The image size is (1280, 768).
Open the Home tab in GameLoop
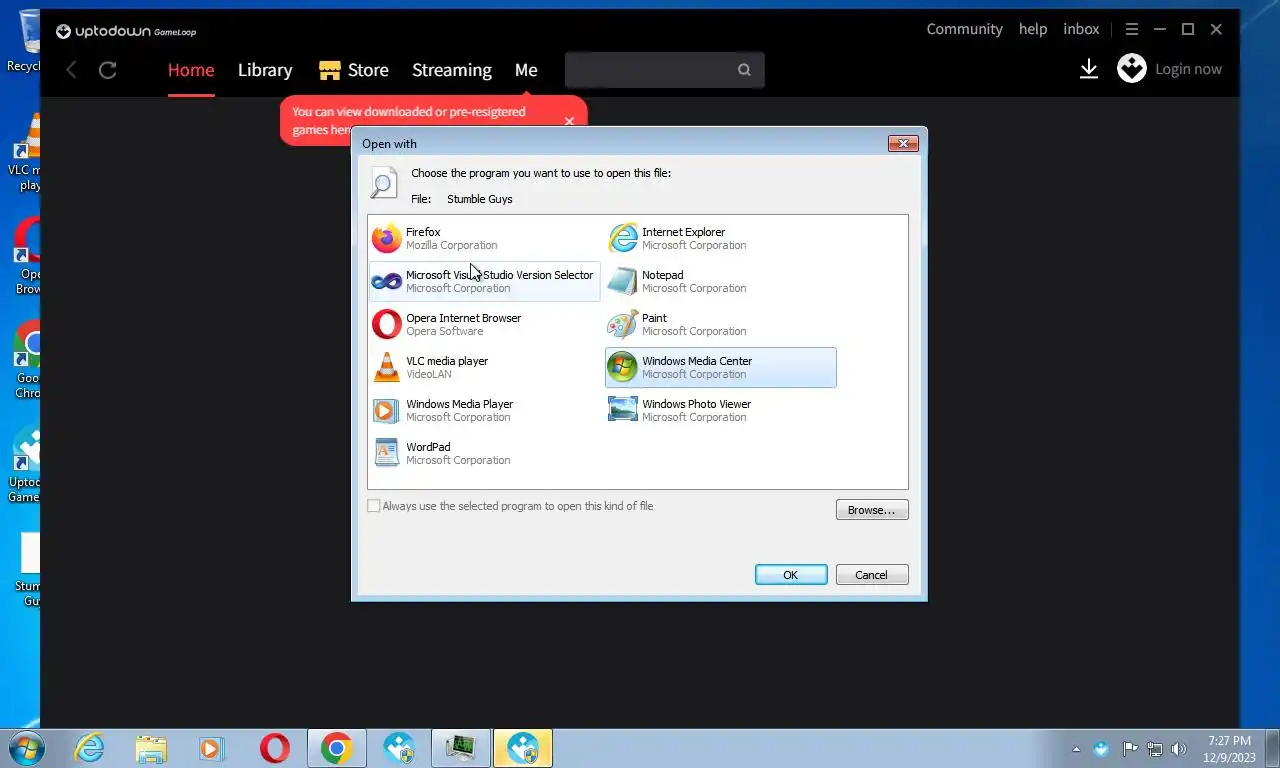click(x=191, y=70)
